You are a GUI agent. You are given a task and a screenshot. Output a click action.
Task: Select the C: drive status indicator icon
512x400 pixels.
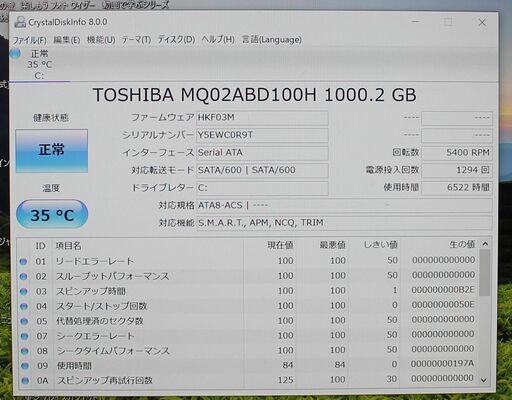15,54
